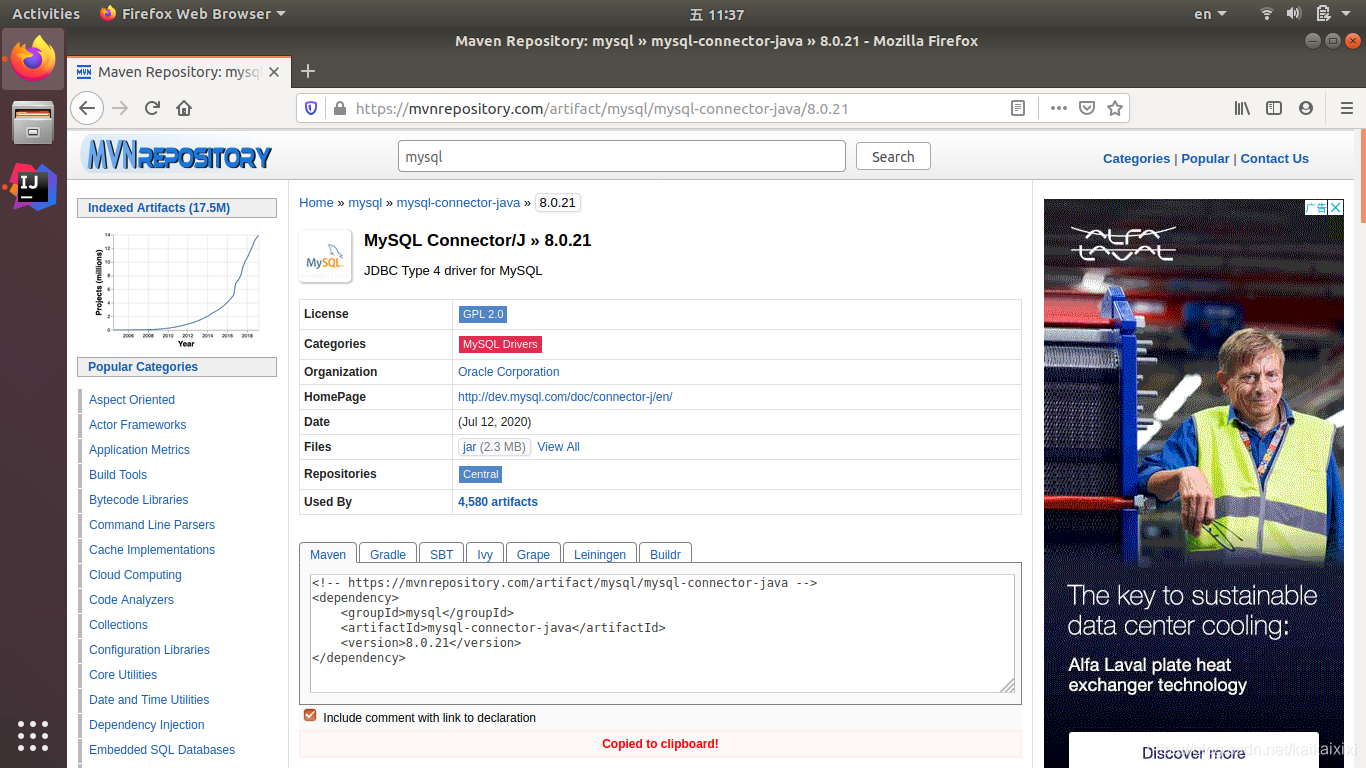Switch to the Grape tab
1366x768 pixels.
(533, 554)
